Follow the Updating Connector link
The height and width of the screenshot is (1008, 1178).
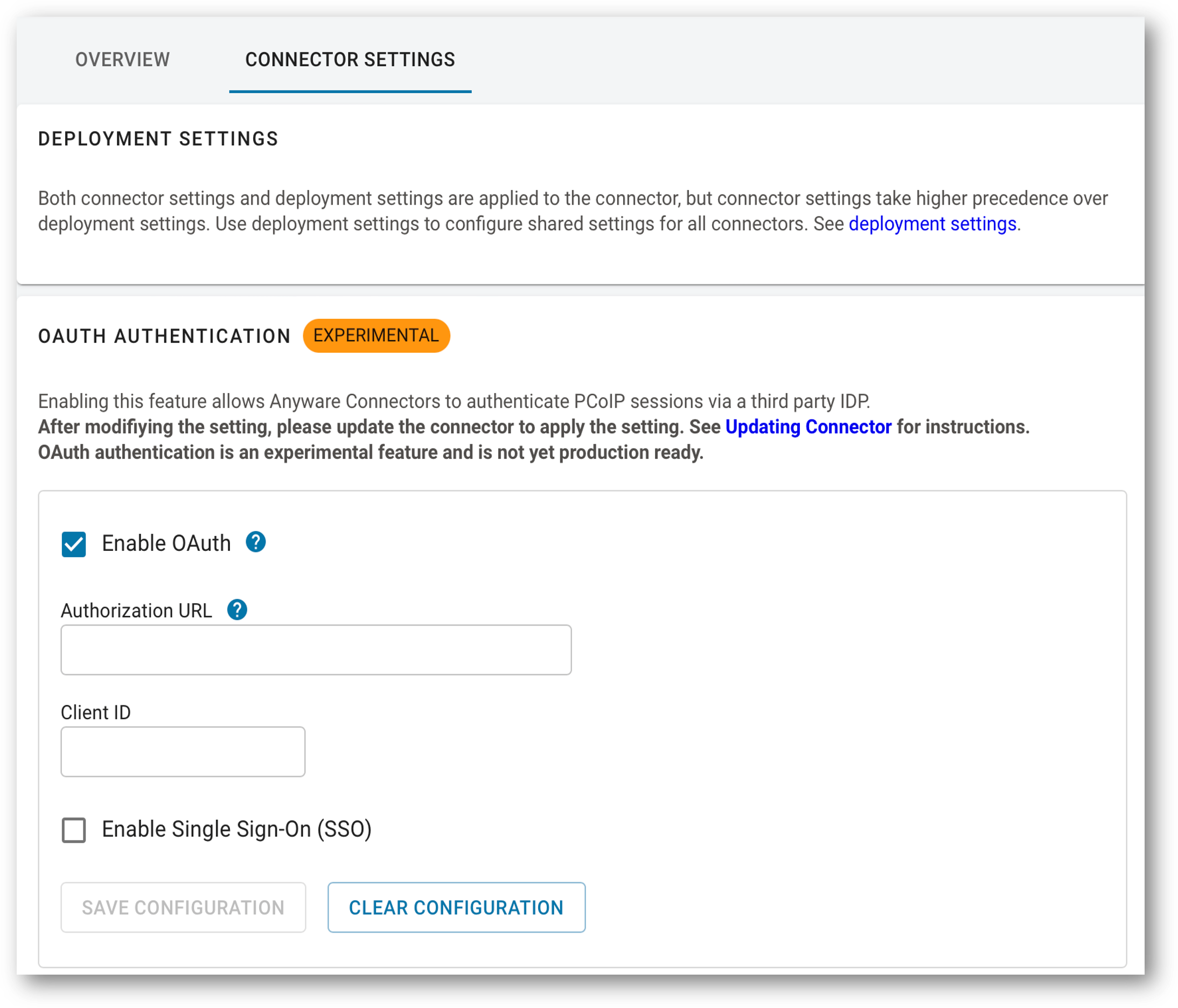pos(808,426)
